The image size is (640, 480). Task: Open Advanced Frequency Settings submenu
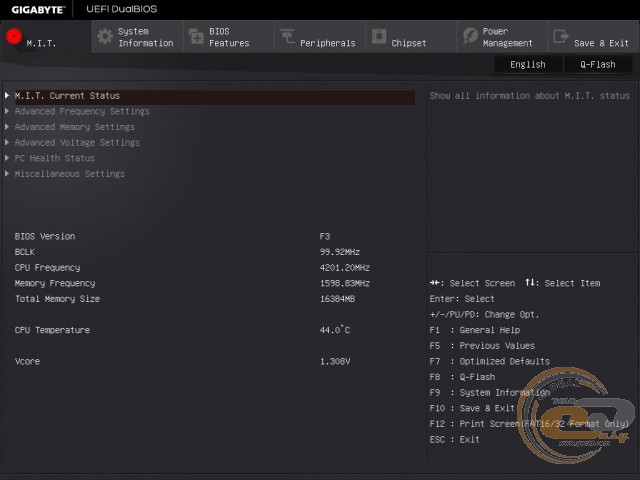tap(82, 111)
